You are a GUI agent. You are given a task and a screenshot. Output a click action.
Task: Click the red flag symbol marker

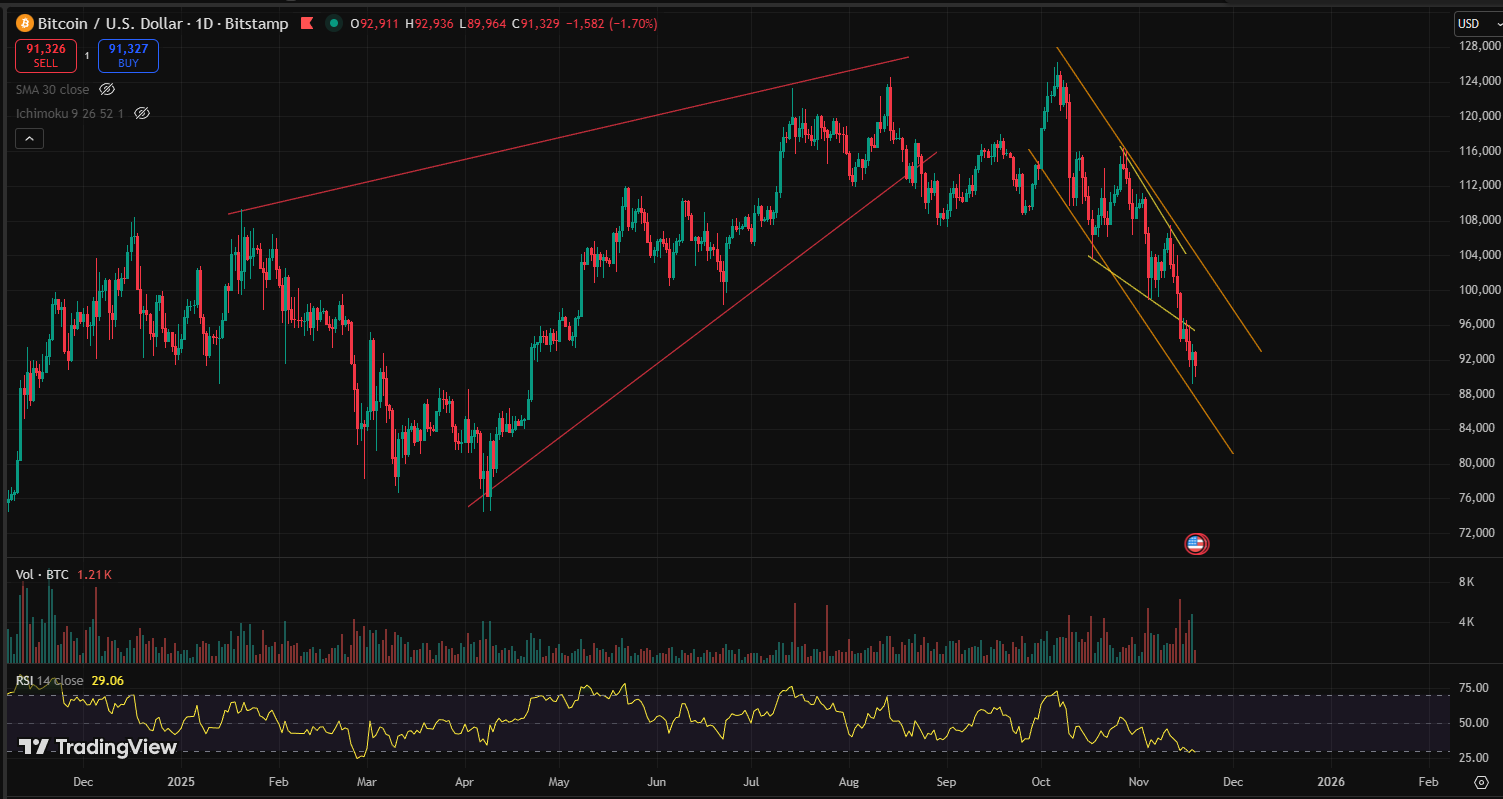307,23
